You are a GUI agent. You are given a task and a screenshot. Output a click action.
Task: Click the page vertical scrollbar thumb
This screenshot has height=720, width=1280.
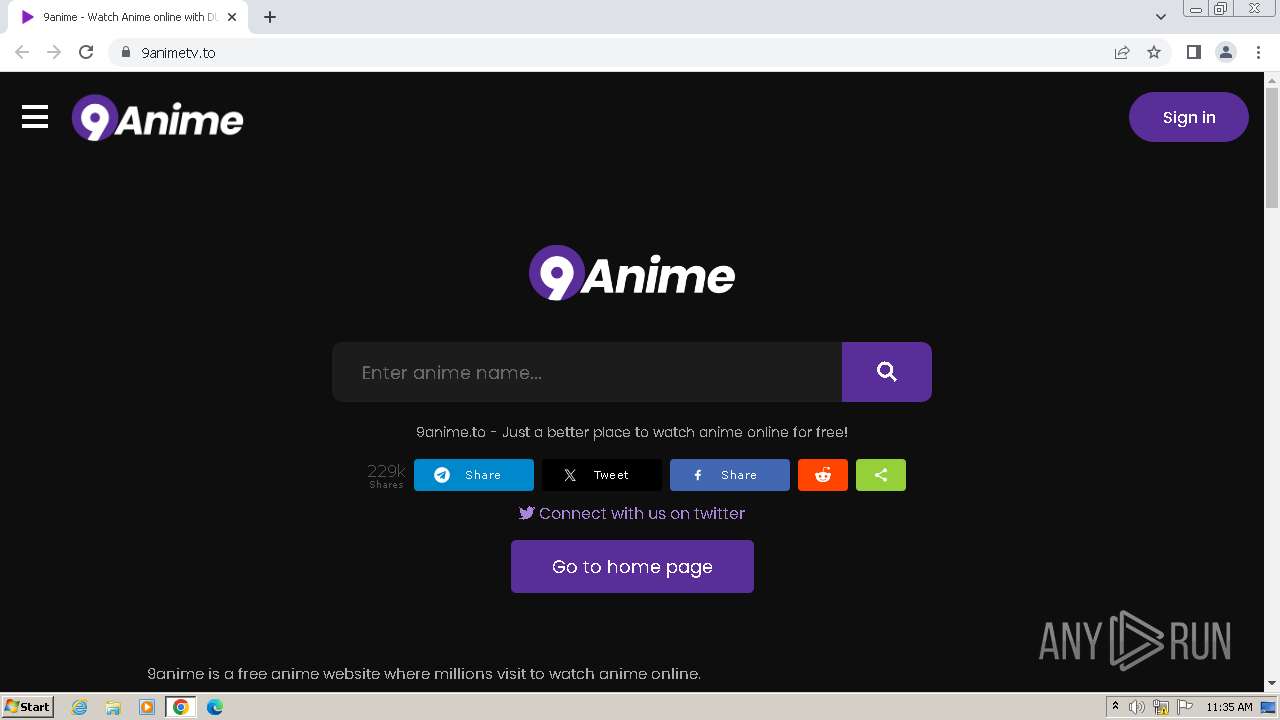[x=1272, y=148]
